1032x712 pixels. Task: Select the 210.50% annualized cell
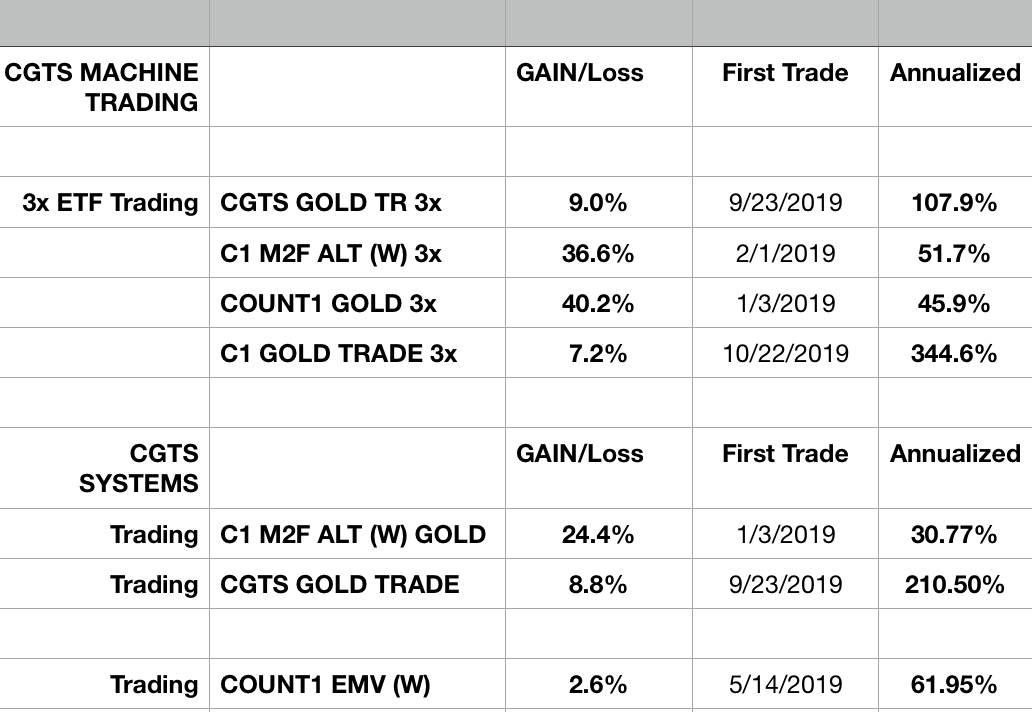click(955, 585)
